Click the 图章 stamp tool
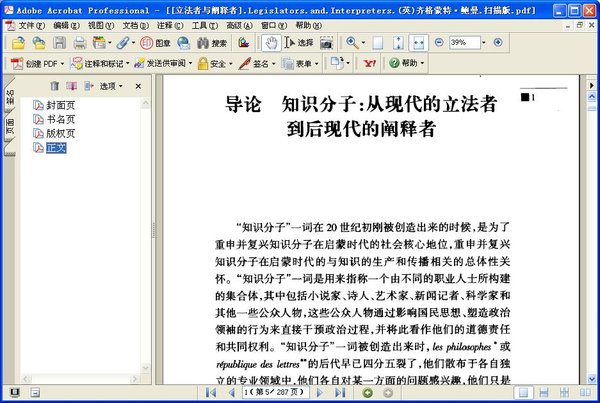The width and height of the screenshot is (600, 403). (x=155, y=43)
